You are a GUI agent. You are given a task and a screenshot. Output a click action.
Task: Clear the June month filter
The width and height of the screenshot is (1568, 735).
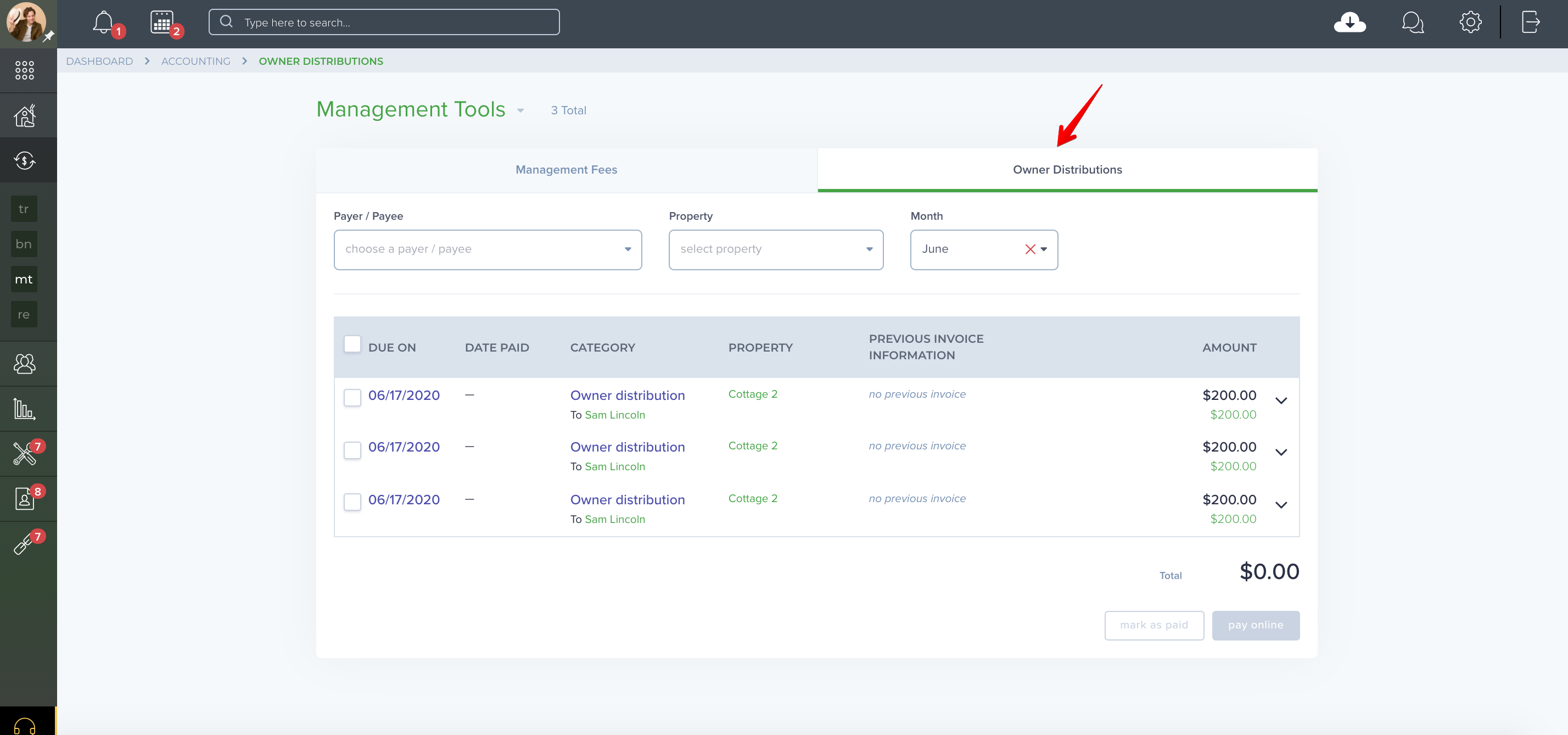point(1030,249)
